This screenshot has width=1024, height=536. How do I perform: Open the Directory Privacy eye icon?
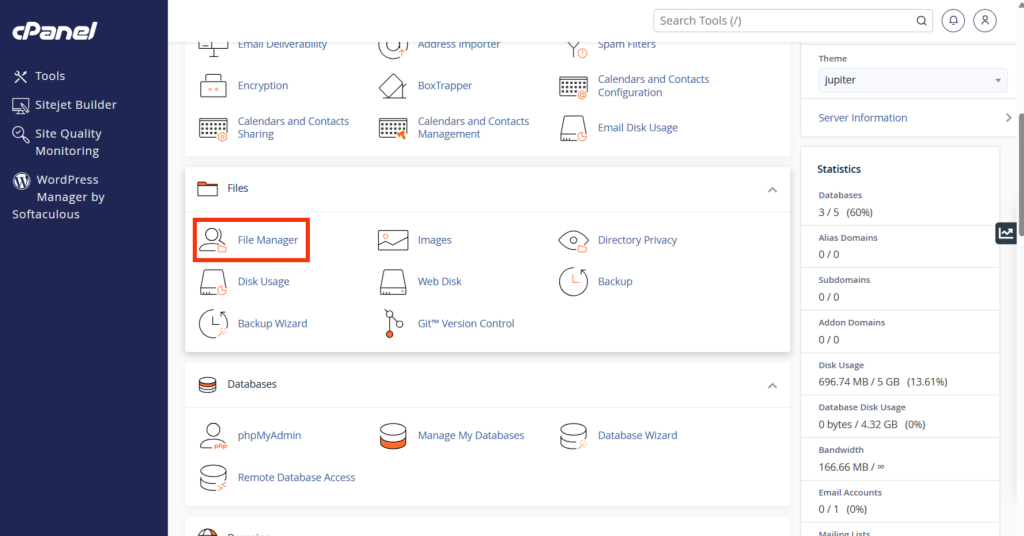(573, 240)
